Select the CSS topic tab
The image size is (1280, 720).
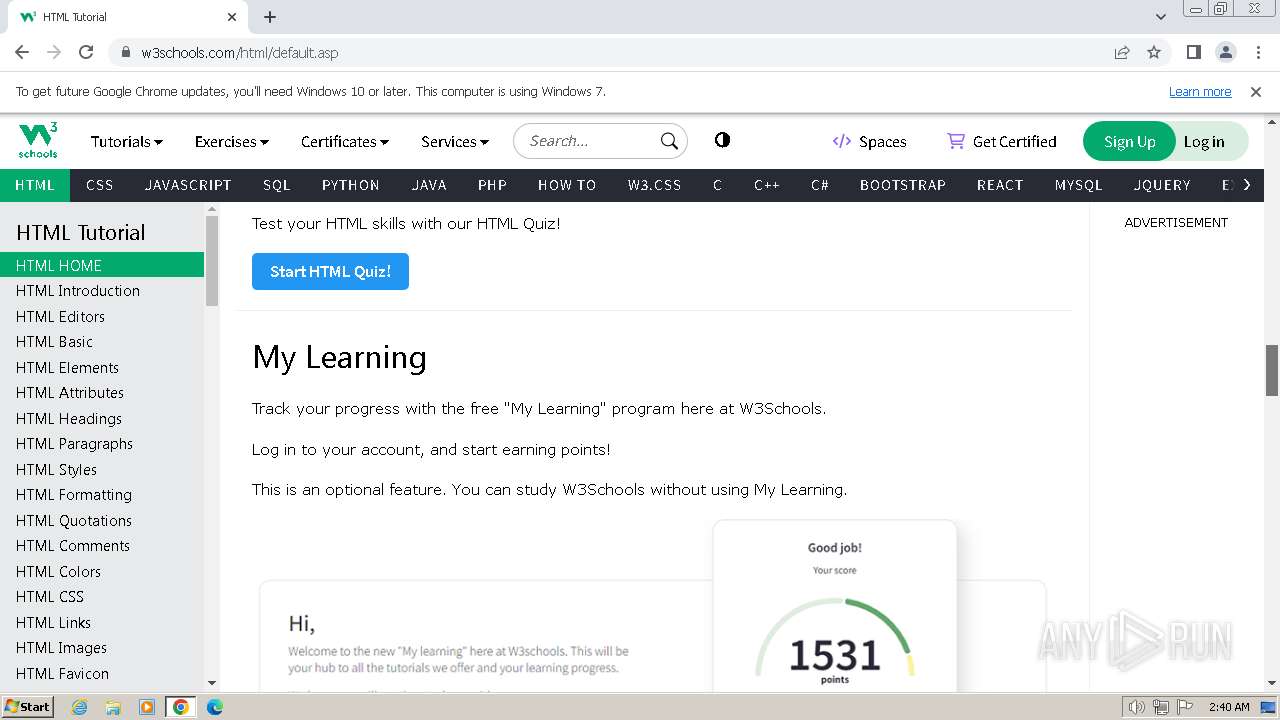[100, 185]
